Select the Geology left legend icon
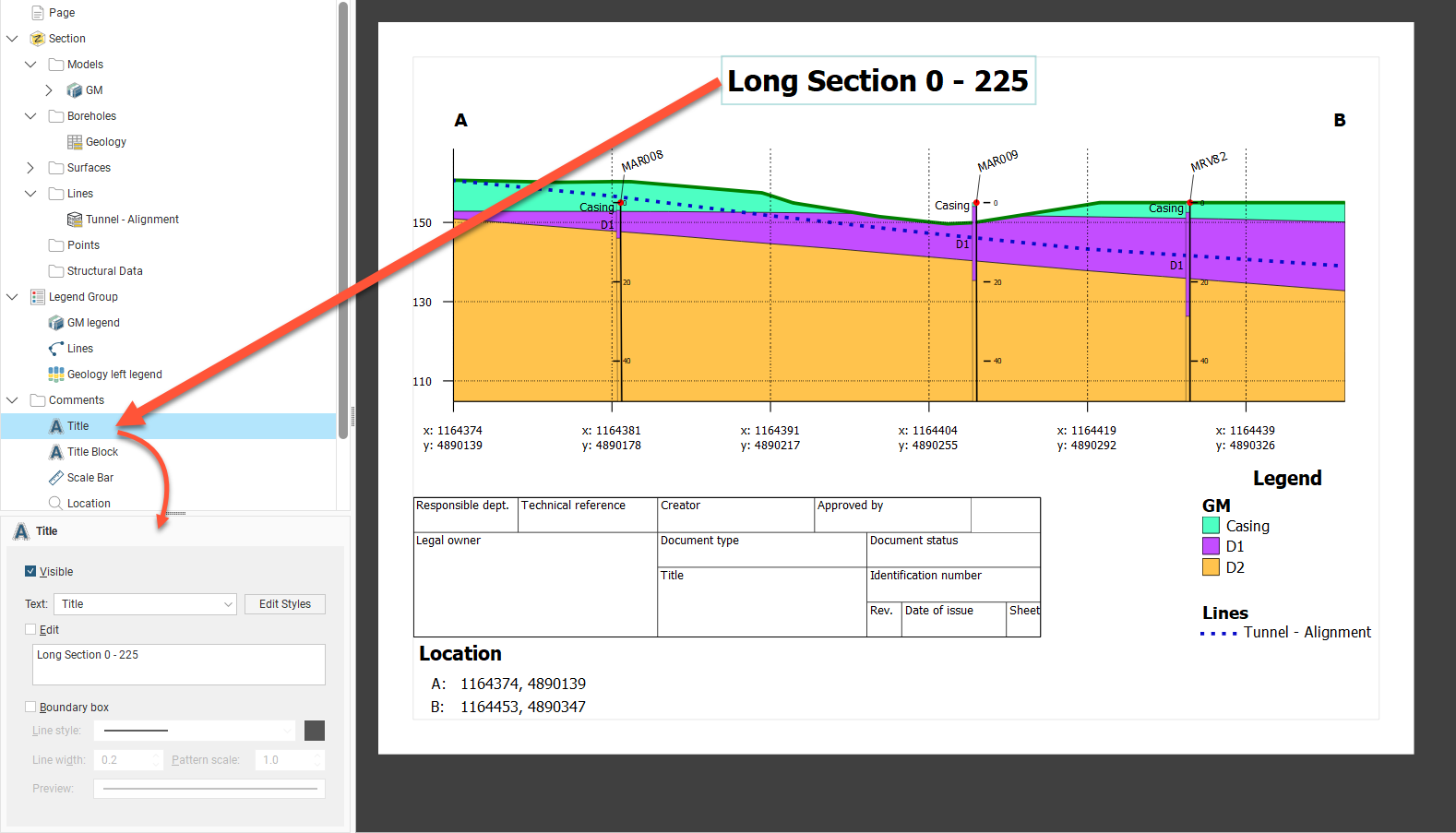 (x=56, y=375)
